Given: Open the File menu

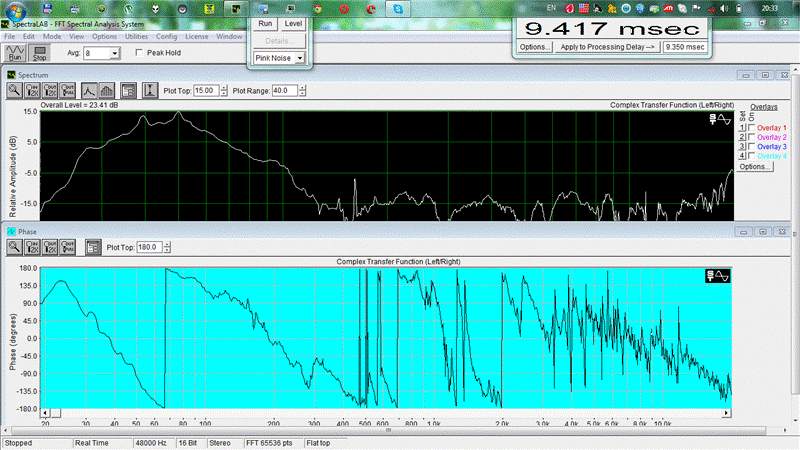Looking at the screenshot, I should coord(10,37).
